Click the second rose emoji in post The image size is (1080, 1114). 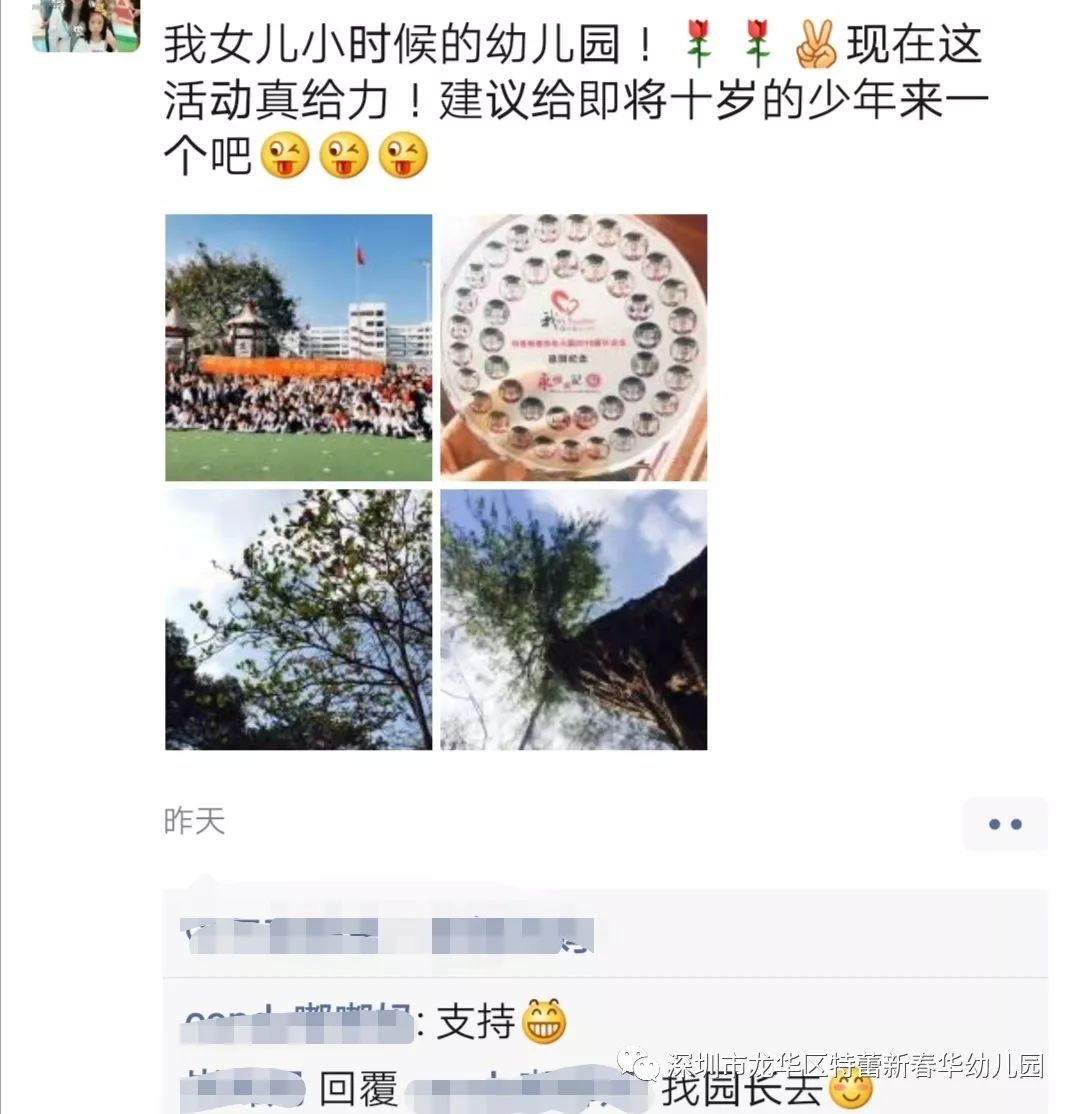tap(757, 44)
